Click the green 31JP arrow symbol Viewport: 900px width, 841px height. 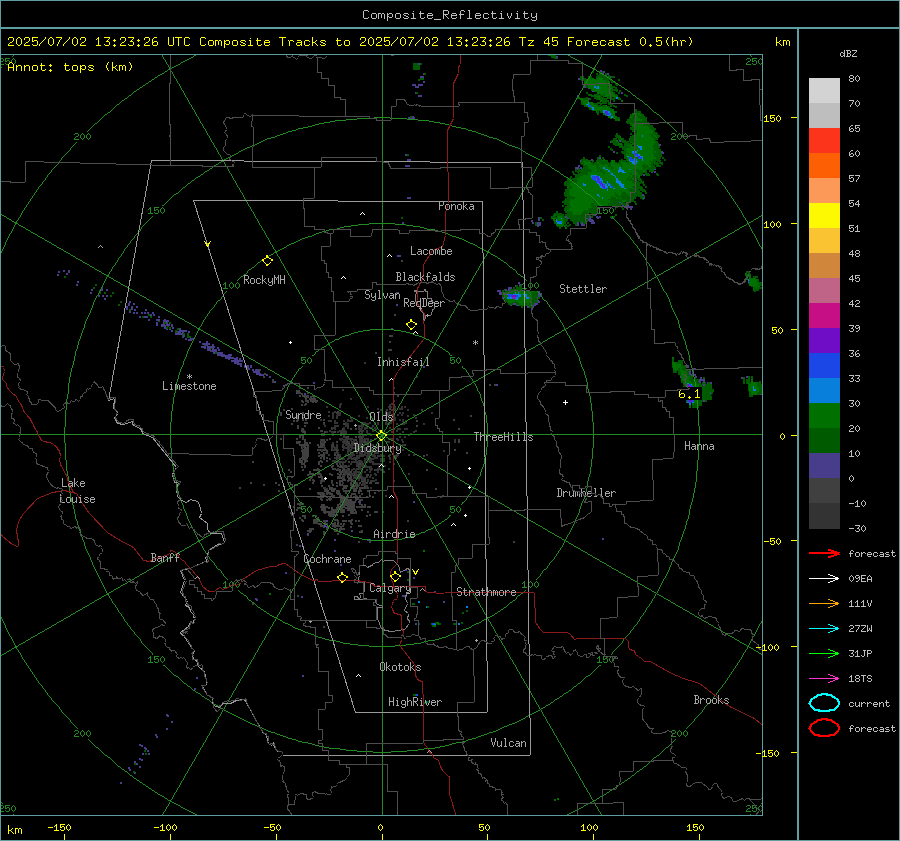tap(824, 653)
